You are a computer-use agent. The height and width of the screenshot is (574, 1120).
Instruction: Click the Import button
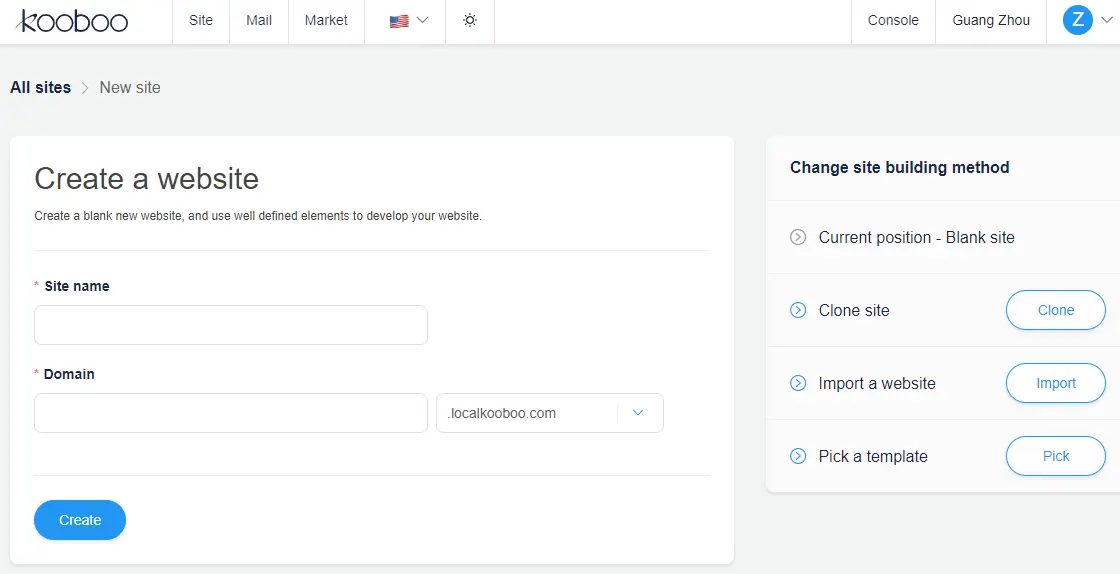point(1055,383)
